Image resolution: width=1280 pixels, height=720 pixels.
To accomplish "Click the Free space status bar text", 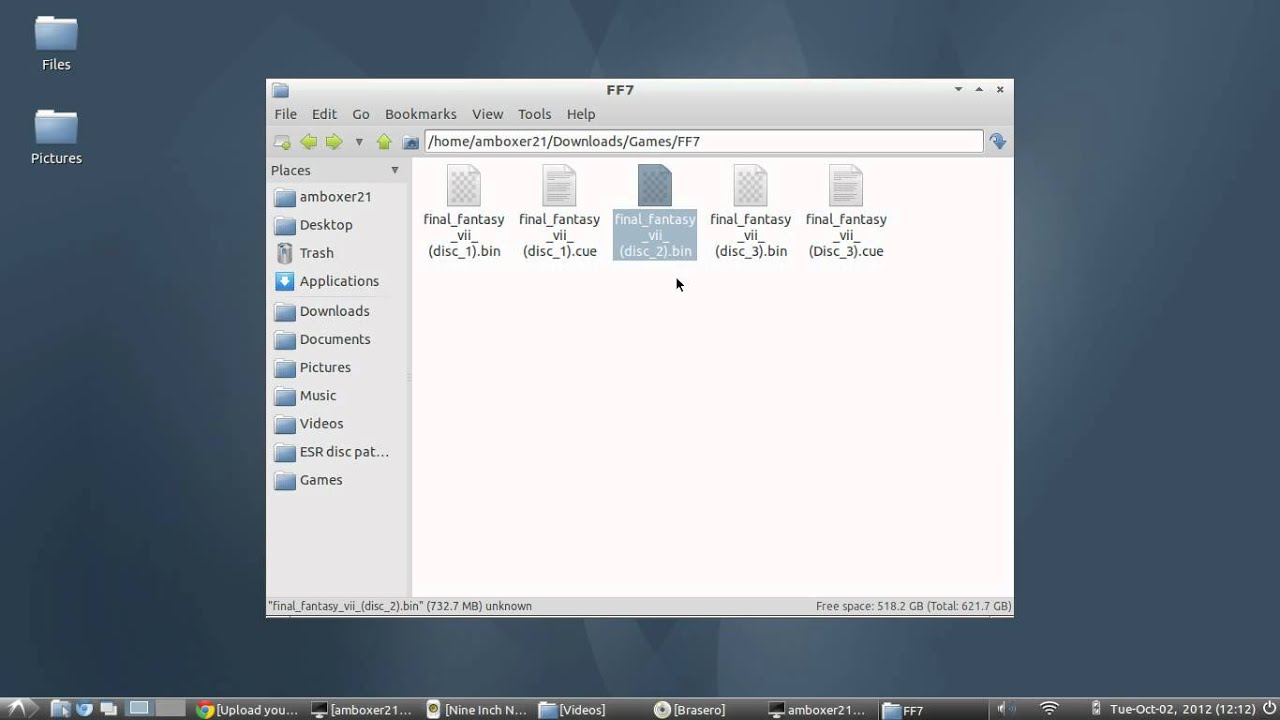I will tap(913, 606).
